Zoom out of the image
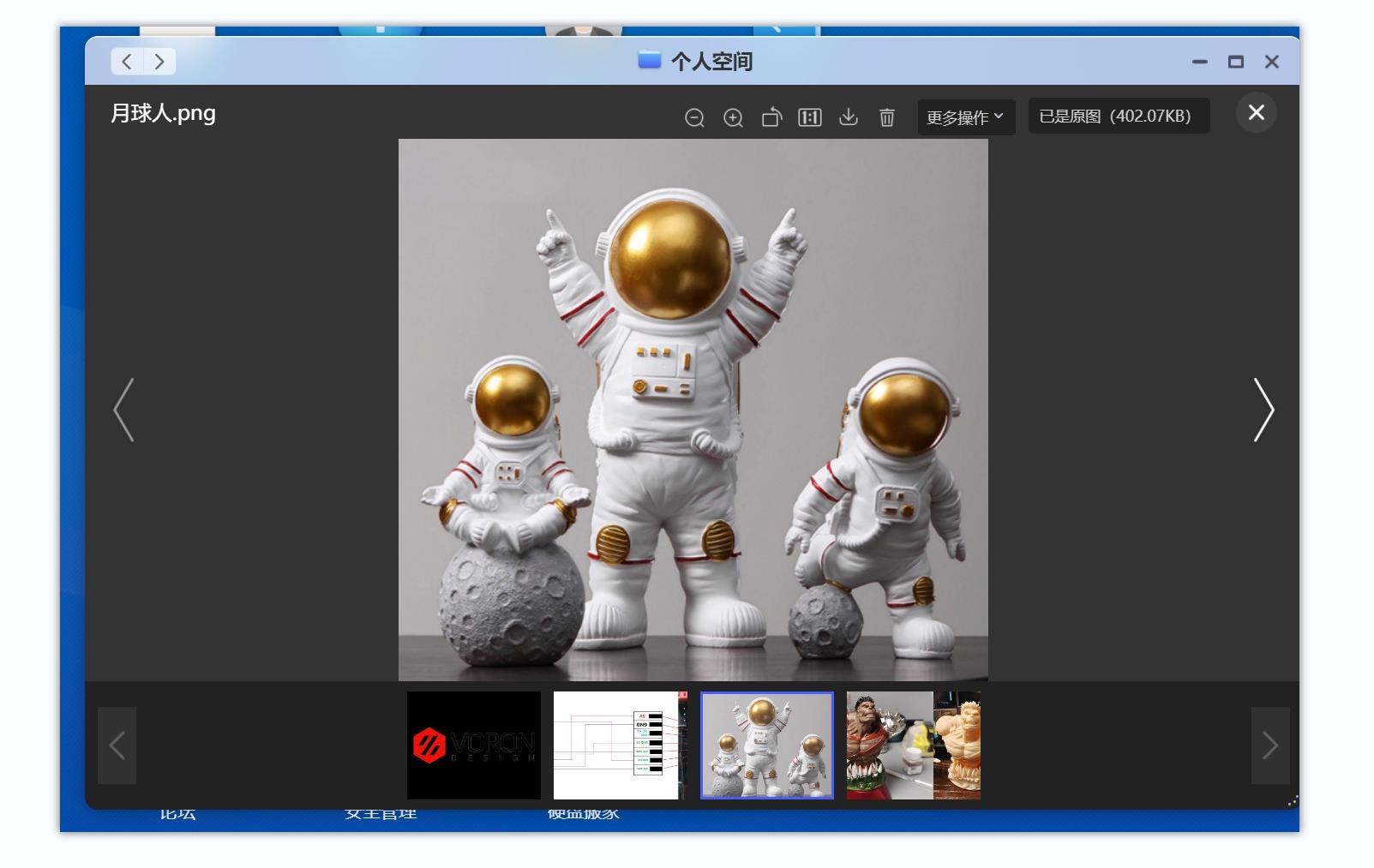Screen dimensions: 1374x868 point(694,117)
